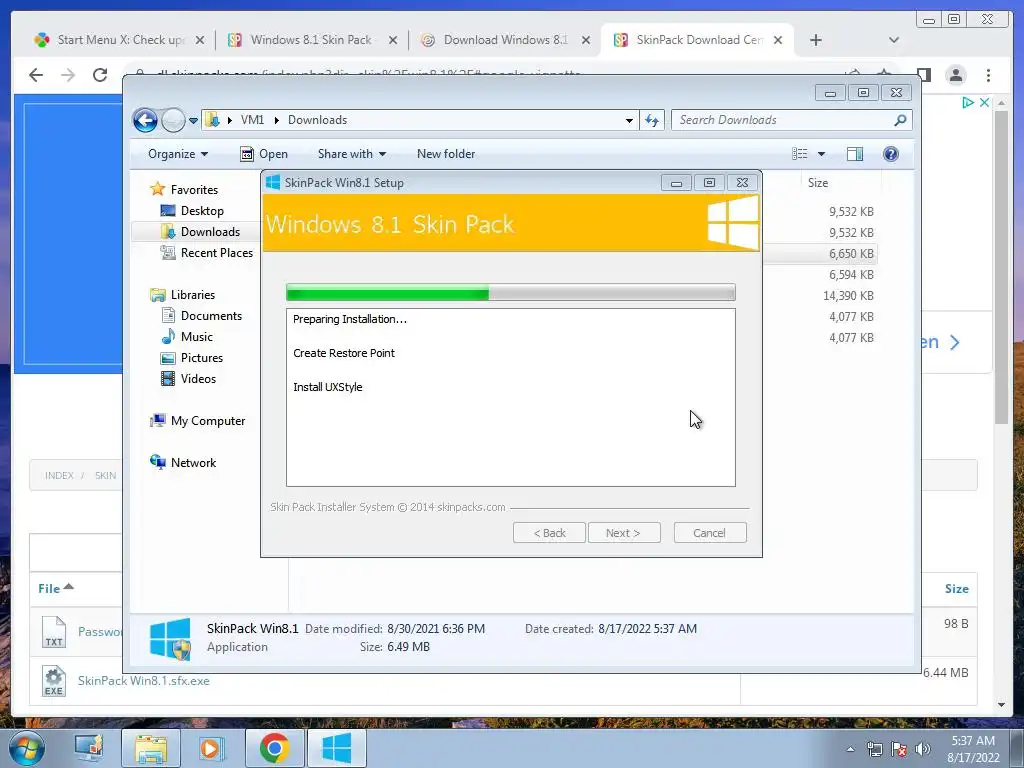Select the file row with 6,650 KB

click(x=820, y=253)
